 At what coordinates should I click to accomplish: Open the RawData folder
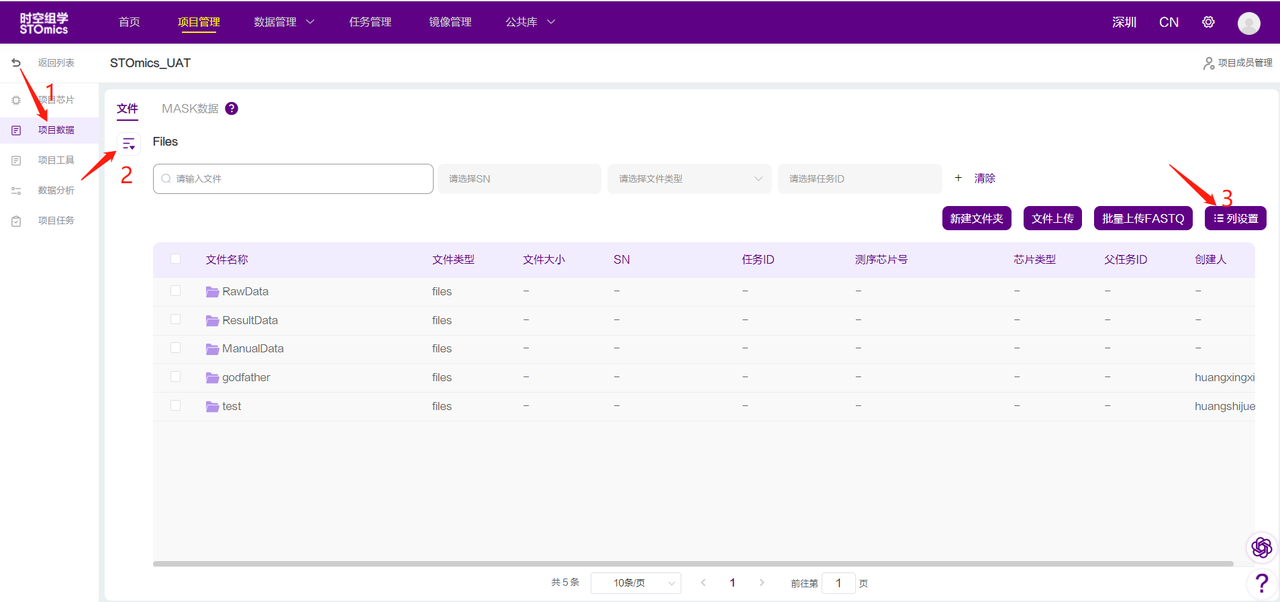click(x=244, y=292)
